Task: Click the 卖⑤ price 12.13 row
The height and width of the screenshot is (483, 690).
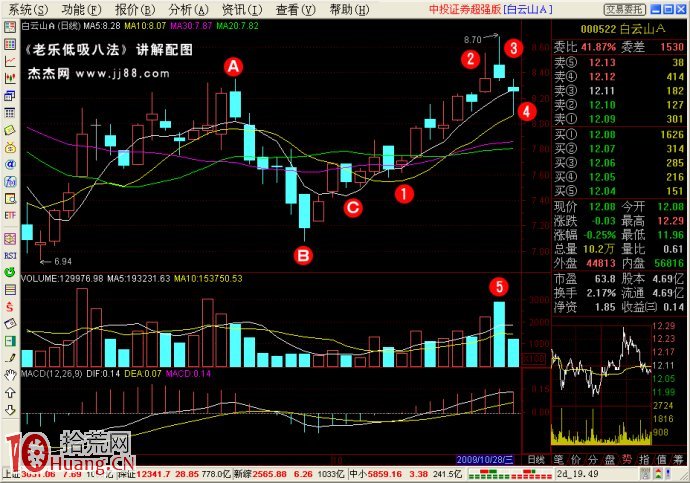Action: point(619,62)
